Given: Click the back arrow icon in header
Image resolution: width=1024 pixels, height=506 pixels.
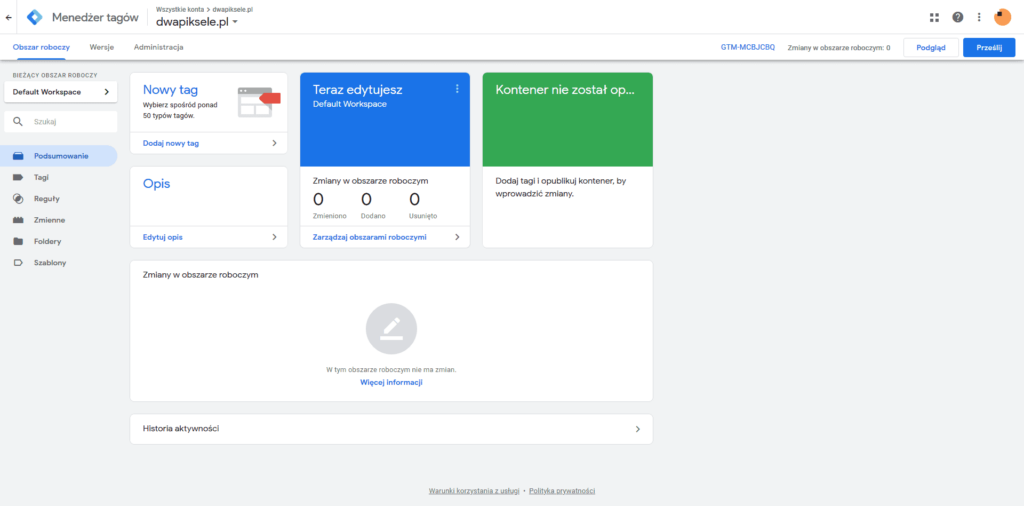Looking at the screenshot, I should click(x=9, y=17).
